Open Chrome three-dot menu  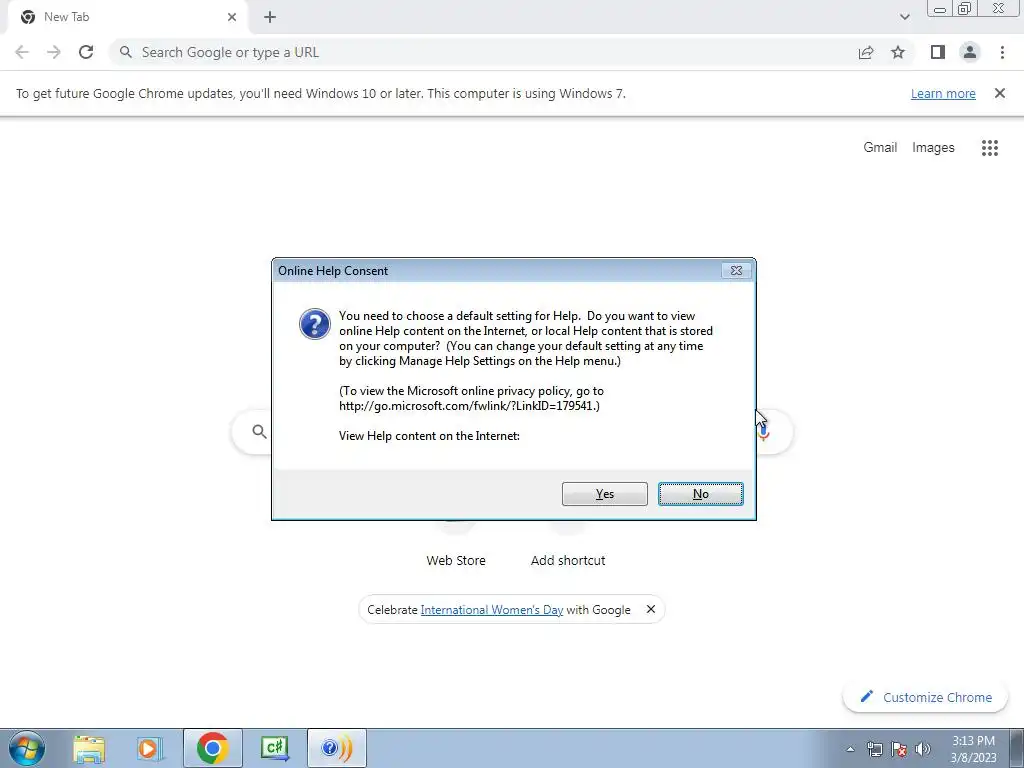tap(1002, 52)
